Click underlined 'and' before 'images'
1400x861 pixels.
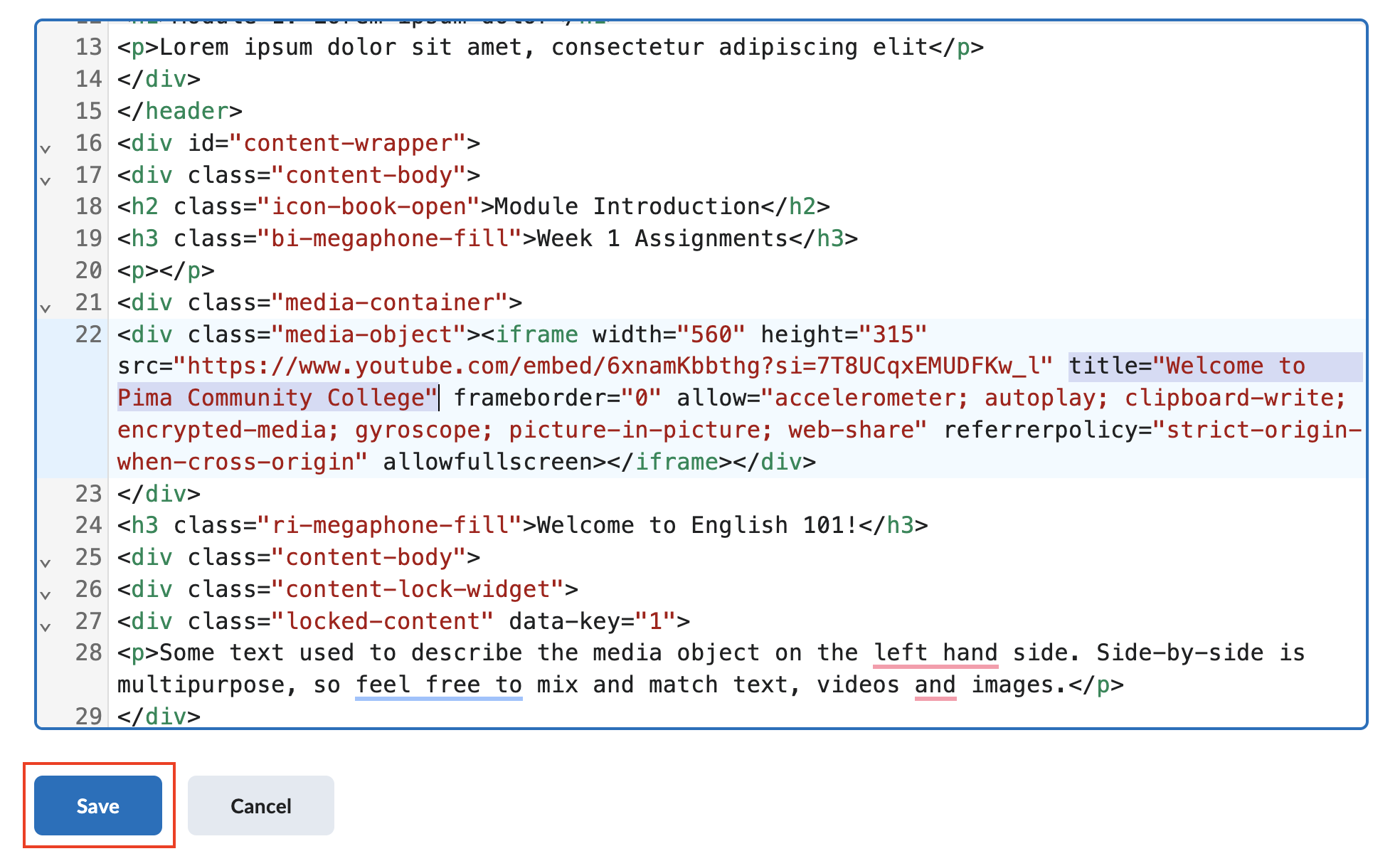935,685
